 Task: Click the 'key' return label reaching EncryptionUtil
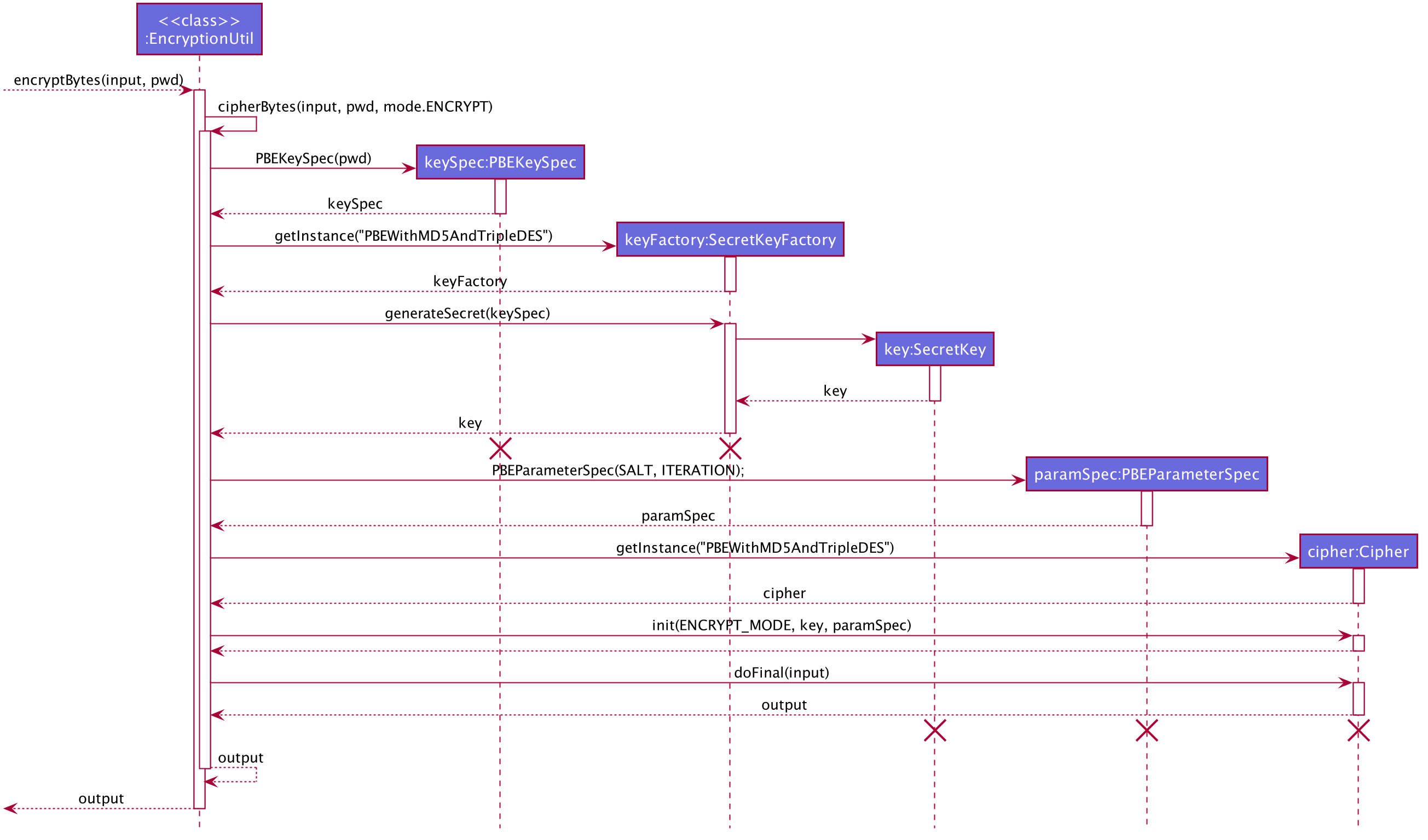coord(471,424)
